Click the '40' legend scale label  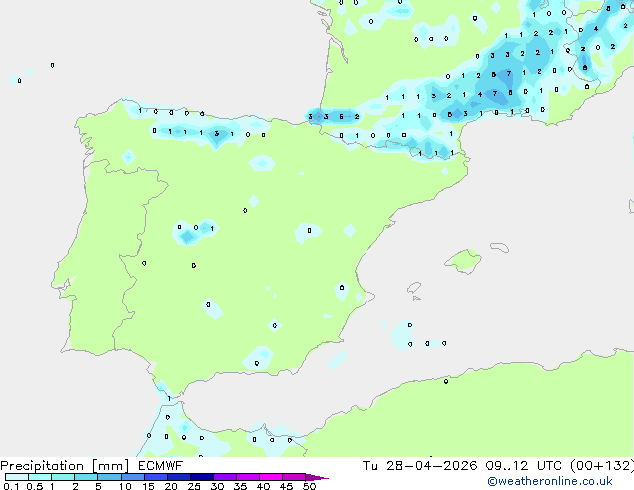[x=263, y=486]
